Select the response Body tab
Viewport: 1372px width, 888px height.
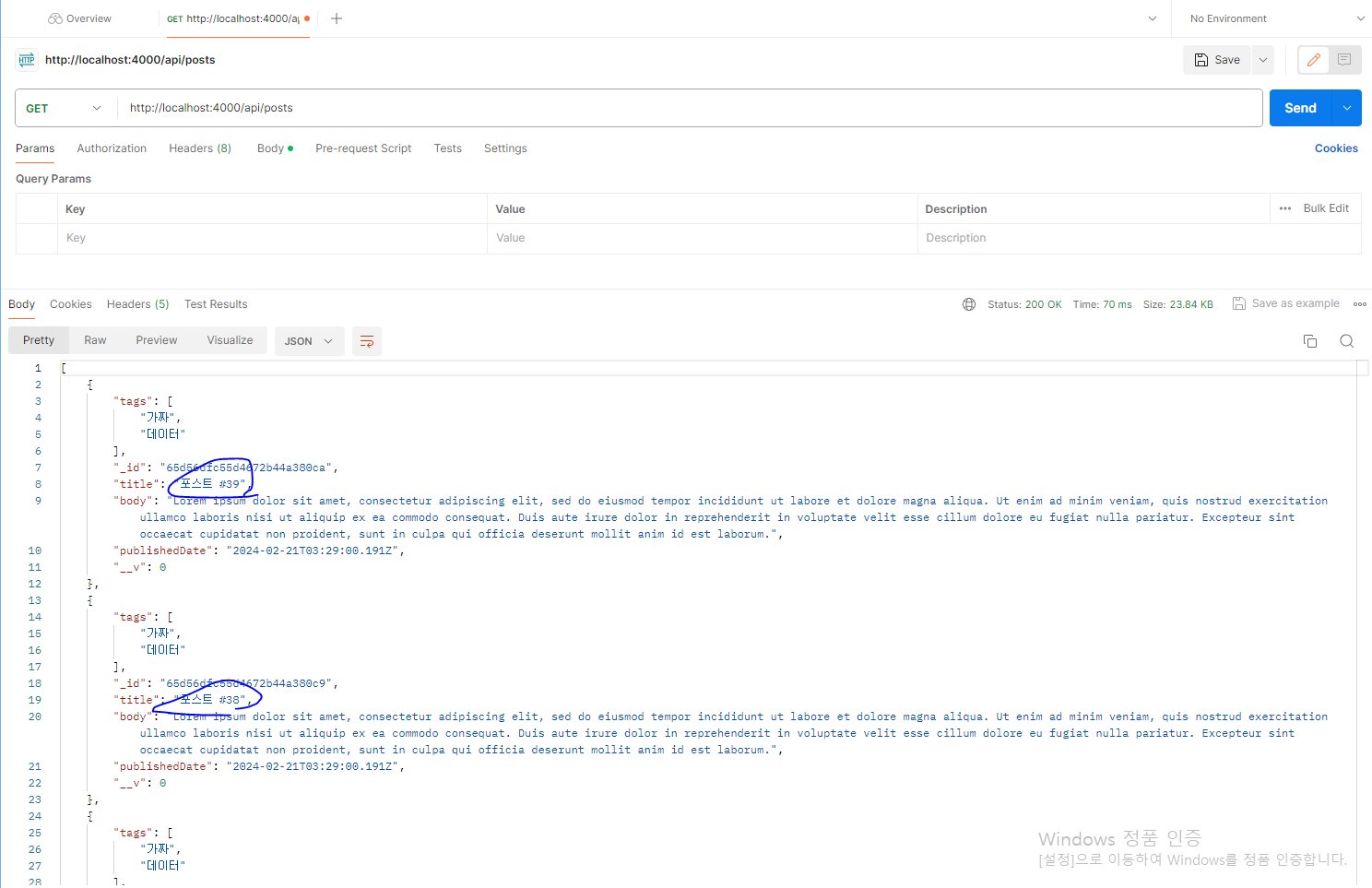(21, 304)
